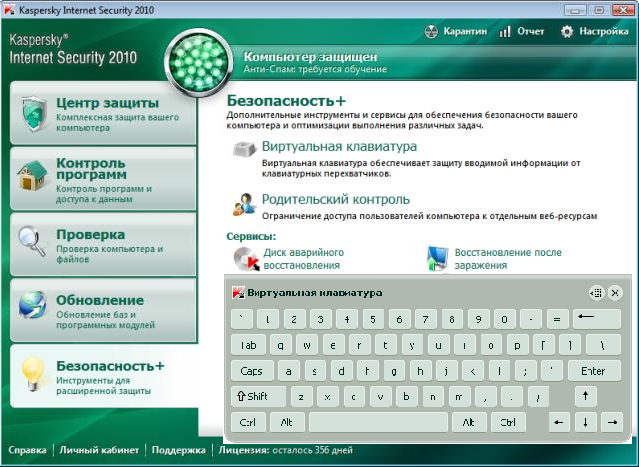
Task: Click the magnifier icon of Проверка
Action: [32, 241]
